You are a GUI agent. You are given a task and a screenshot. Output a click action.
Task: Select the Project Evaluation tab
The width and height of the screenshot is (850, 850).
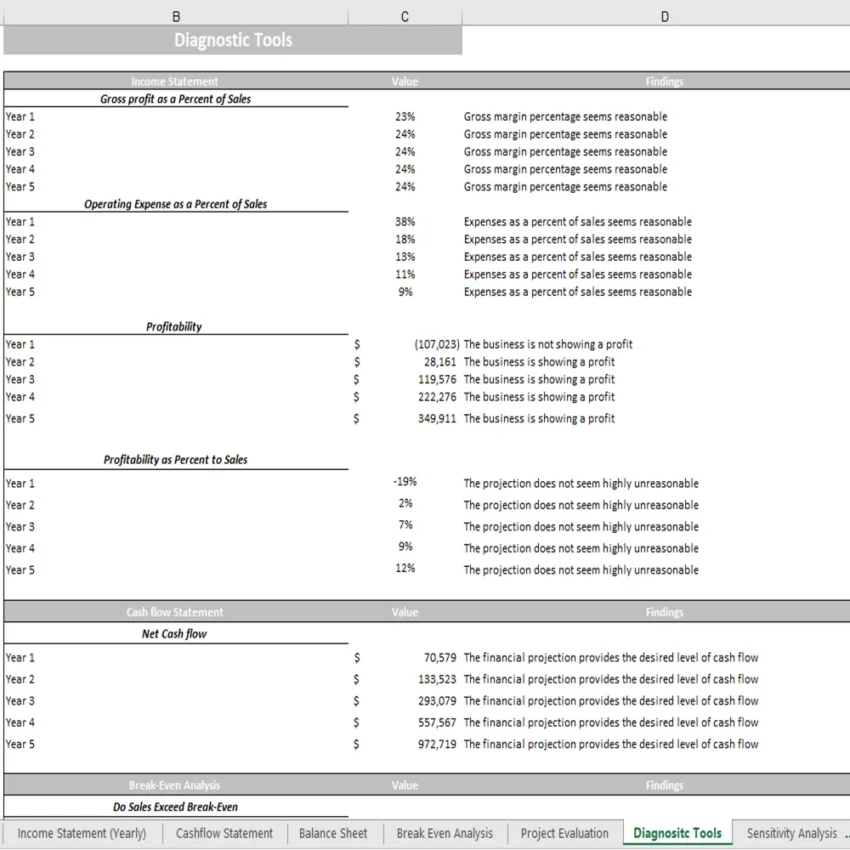coord(562,833)
